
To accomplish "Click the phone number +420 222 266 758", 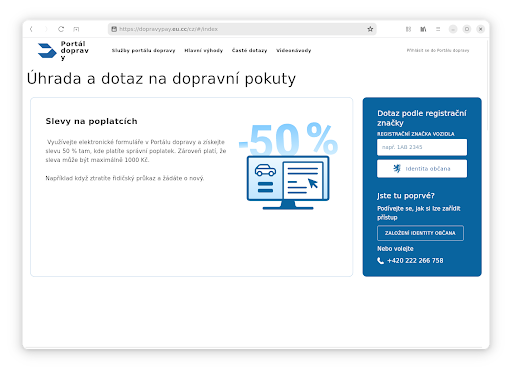I will pos(415,261).
